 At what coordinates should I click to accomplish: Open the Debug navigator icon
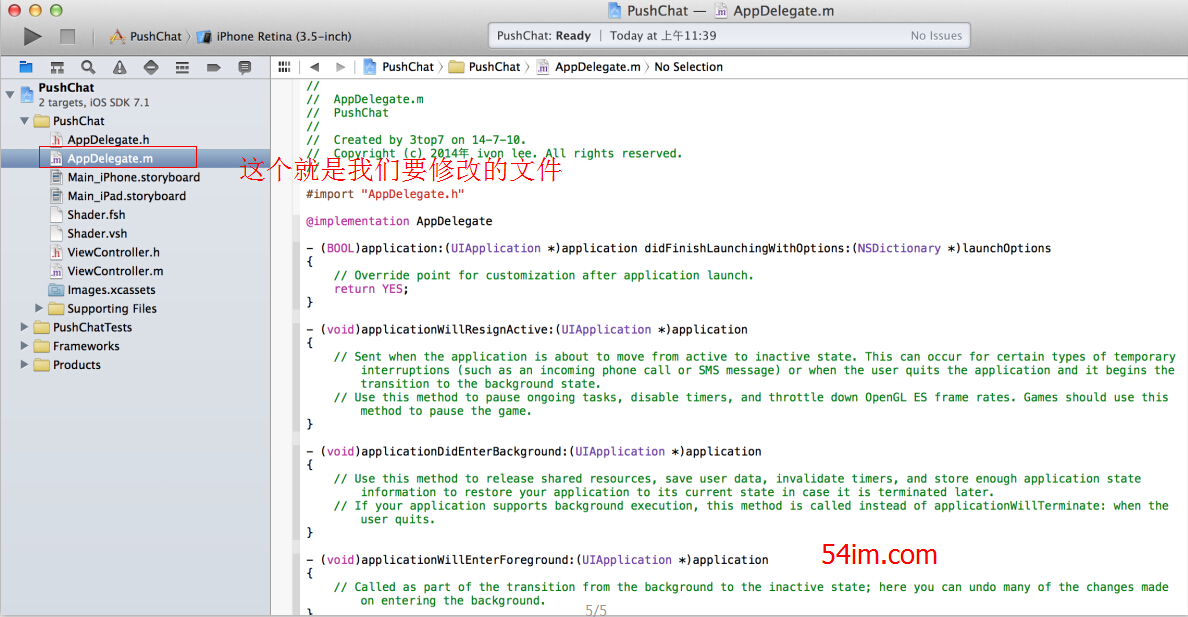pos(182,67)
